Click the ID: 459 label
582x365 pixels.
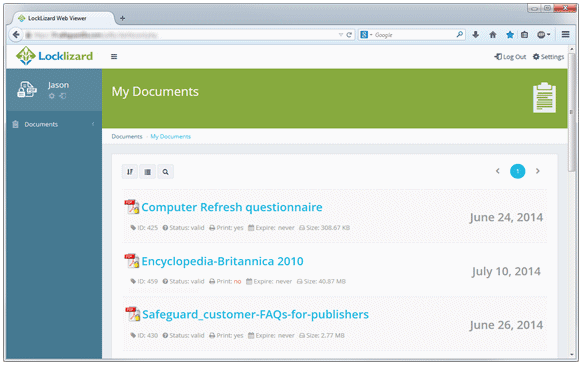144,281
